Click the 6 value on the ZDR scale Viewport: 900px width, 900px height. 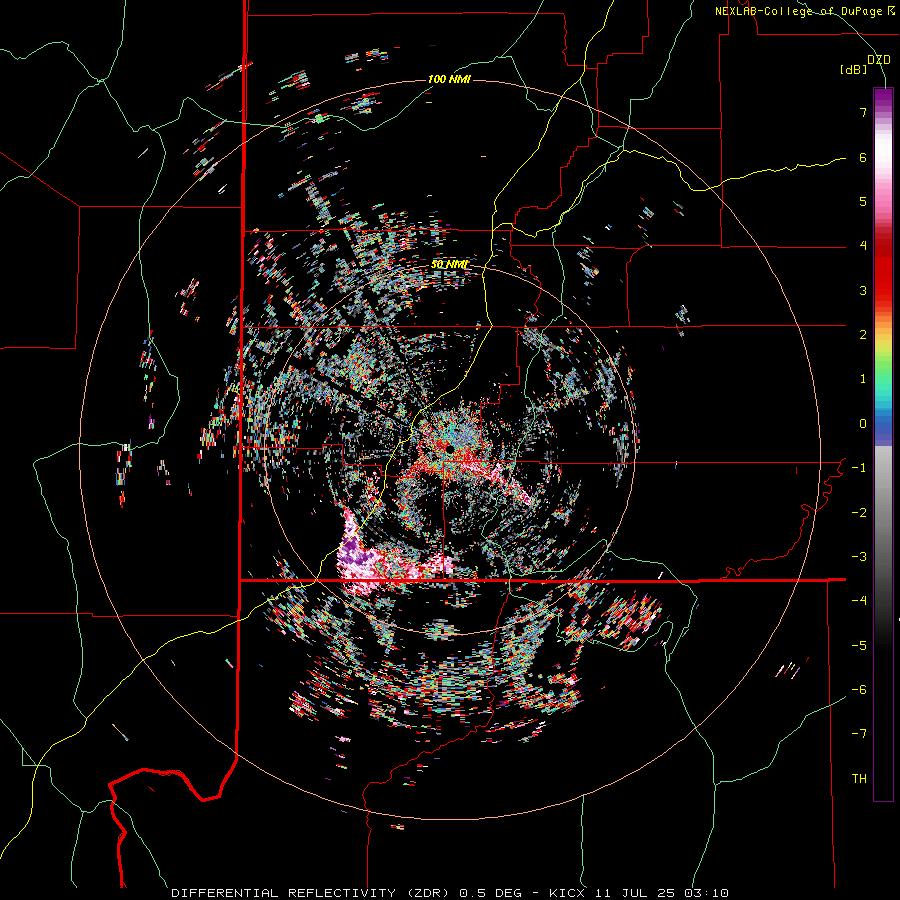tap(863, 157)
